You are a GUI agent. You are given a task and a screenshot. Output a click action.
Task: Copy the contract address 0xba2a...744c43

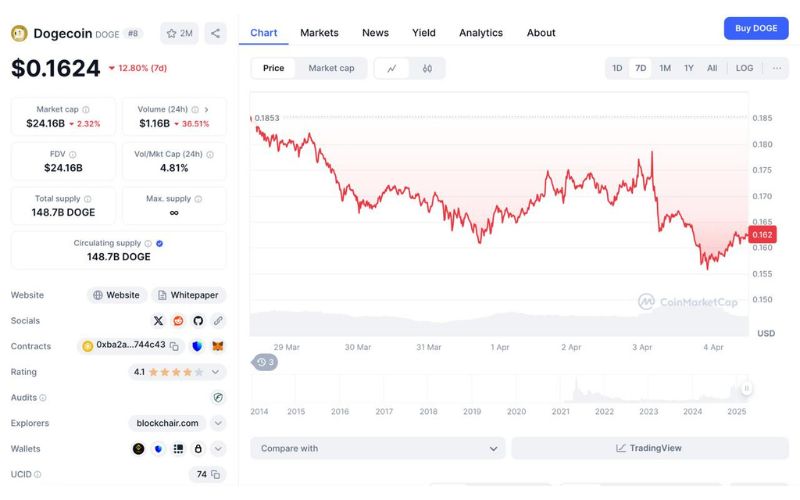tap(174, 346)
